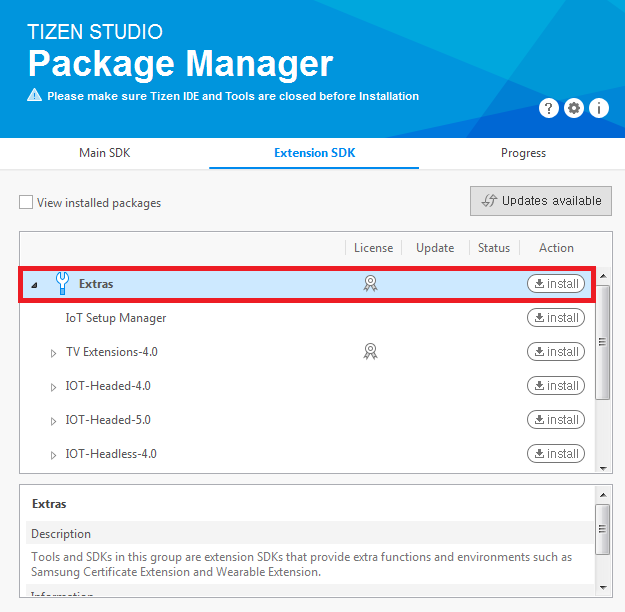Switch to the Main SDK tab

pos(105,153)
